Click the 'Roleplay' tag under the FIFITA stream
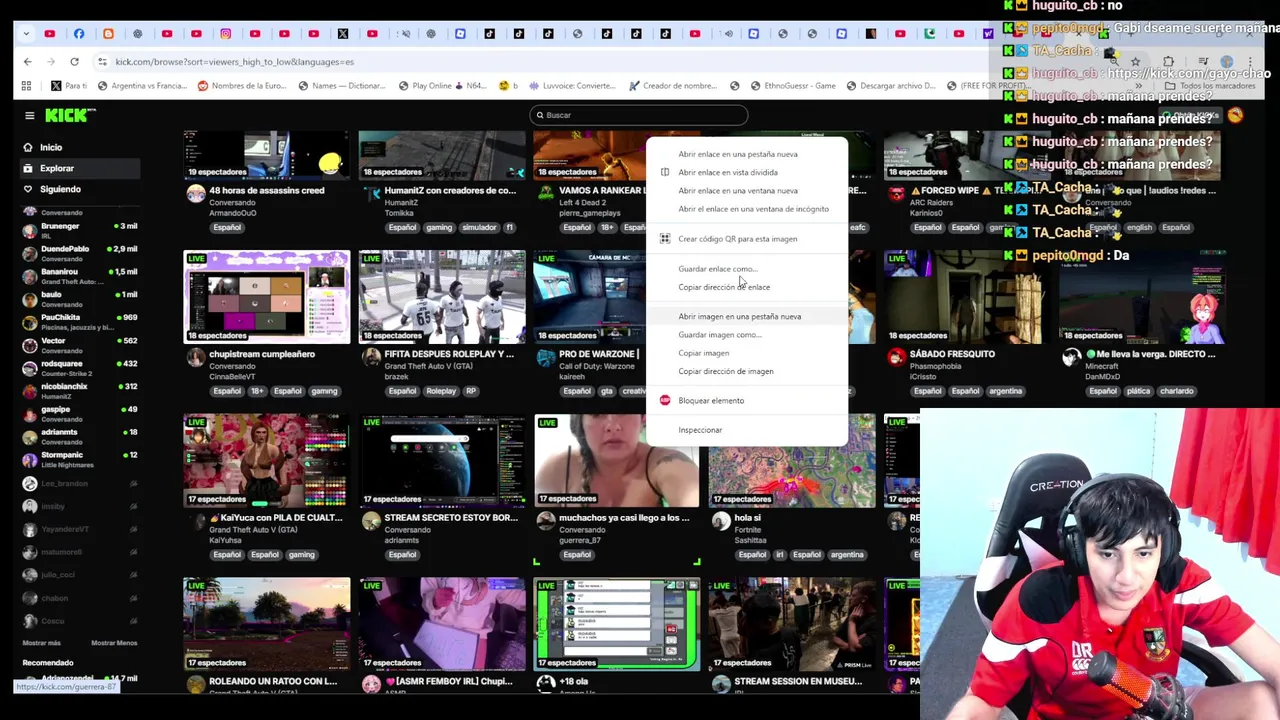The height and width of the screenshot is (720, 1280). (x=441, y=391)
